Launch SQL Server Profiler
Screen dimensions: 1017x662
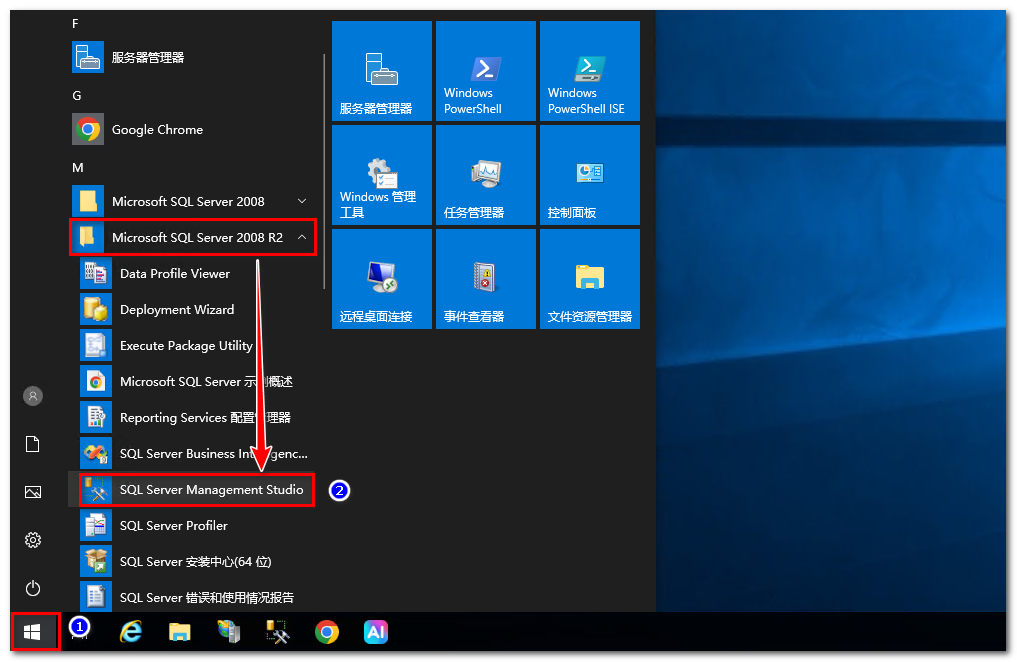pos(173,526)
